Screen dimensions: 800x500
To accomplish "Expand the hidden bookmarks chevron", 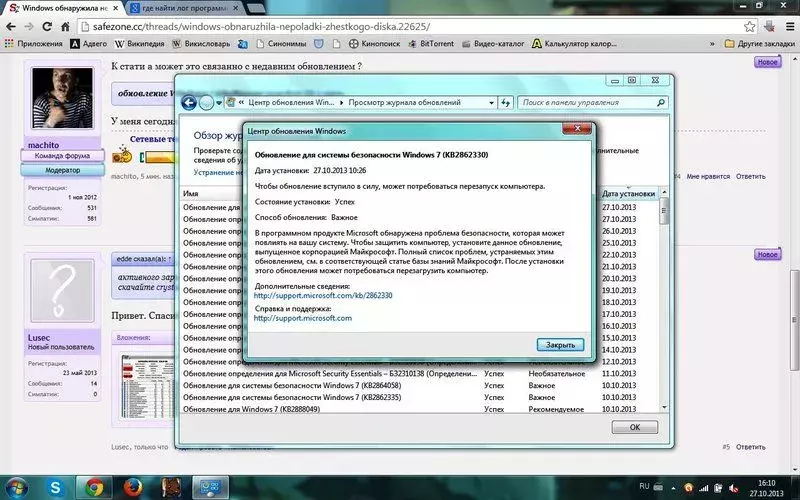I will (712, 44).
